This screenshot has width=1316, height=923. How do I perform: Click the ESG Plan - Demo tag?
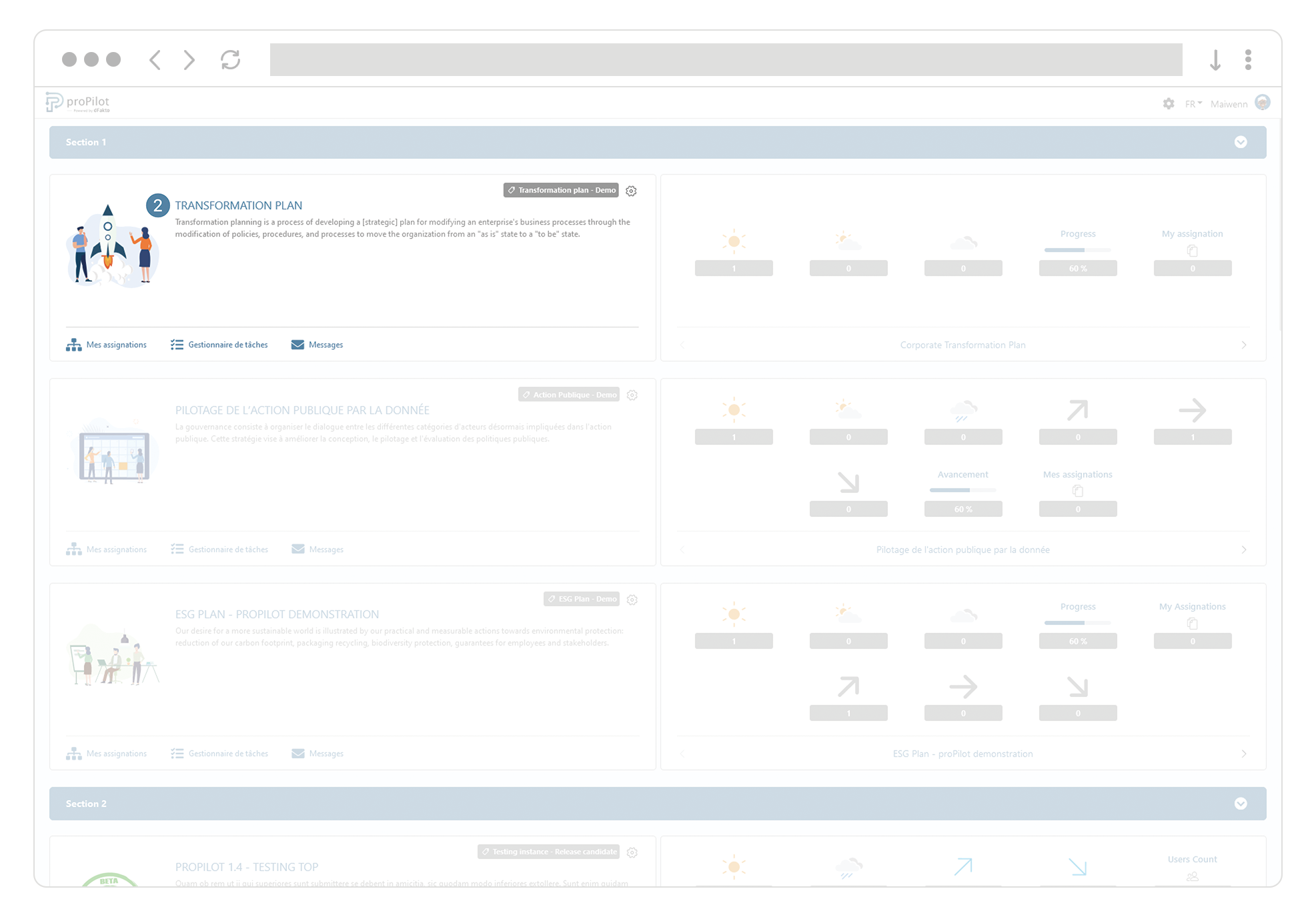coord(582,599)
